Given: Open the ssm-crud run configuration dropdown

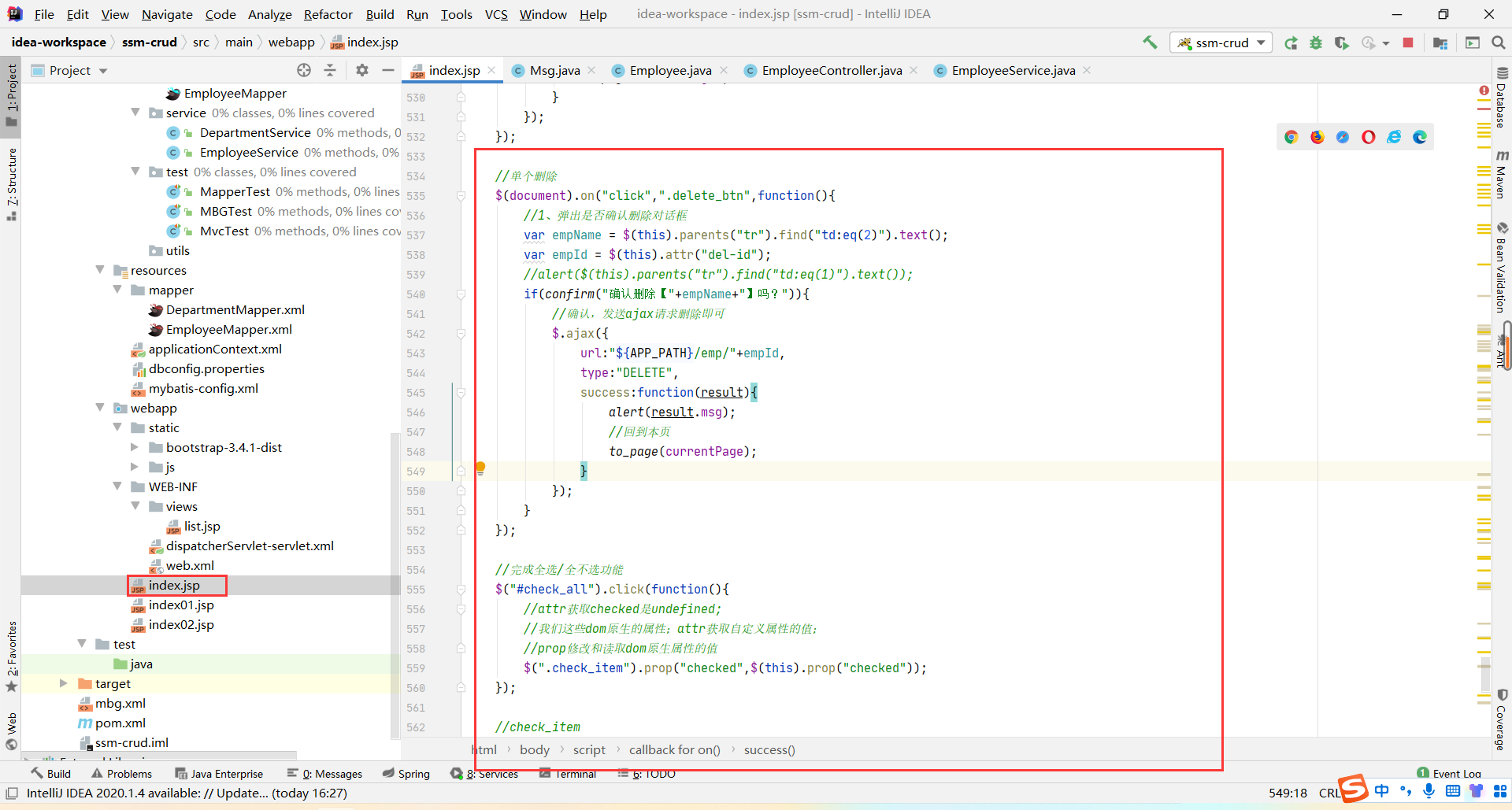Looking at the screenshot, I should [x=1221, y=43].
